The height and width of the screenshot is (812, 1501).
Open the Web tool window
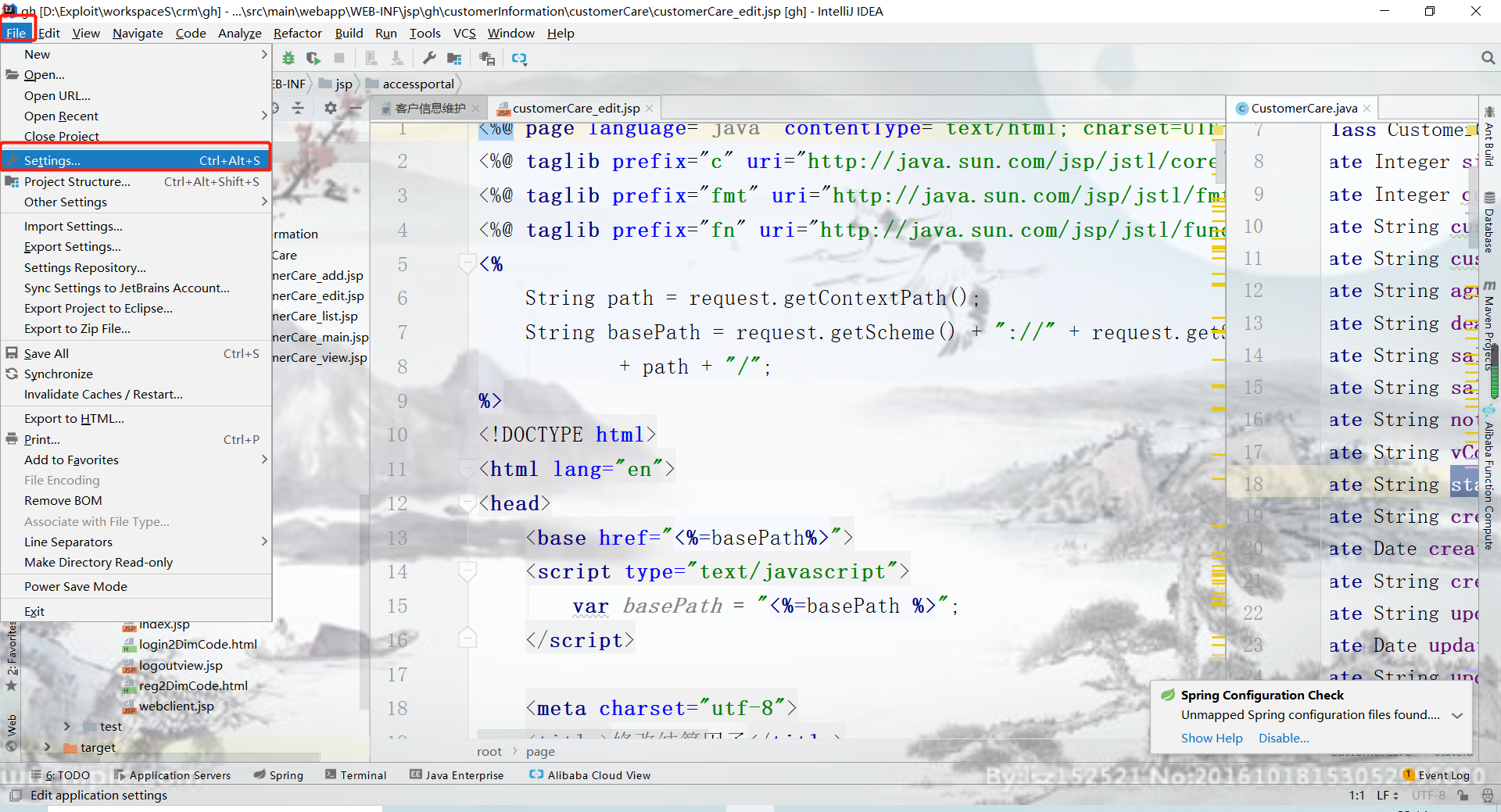12,732
